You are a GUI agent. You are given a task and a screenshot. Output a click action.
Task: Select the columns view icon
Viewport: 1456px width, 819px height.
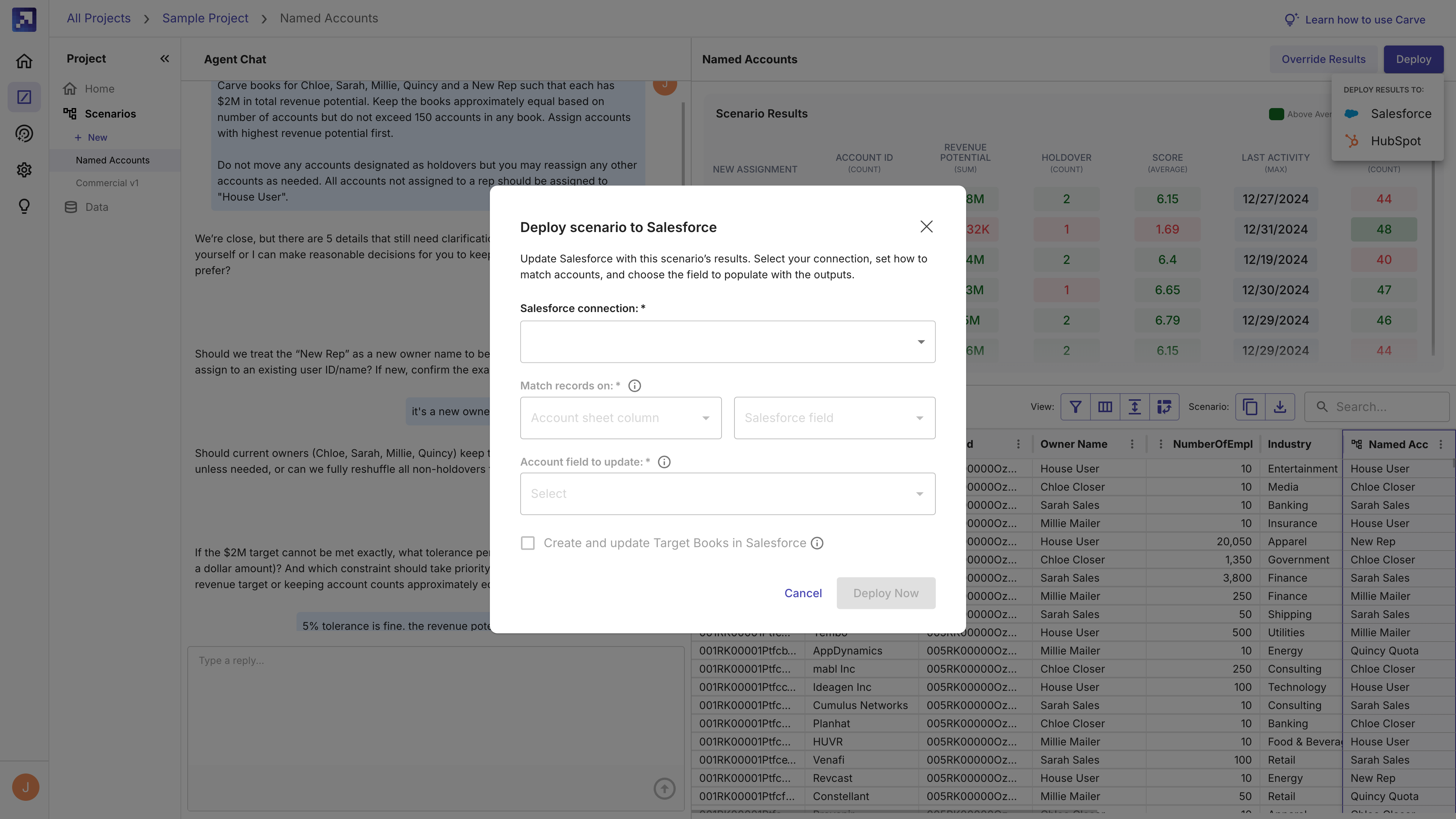point(1105,406)
